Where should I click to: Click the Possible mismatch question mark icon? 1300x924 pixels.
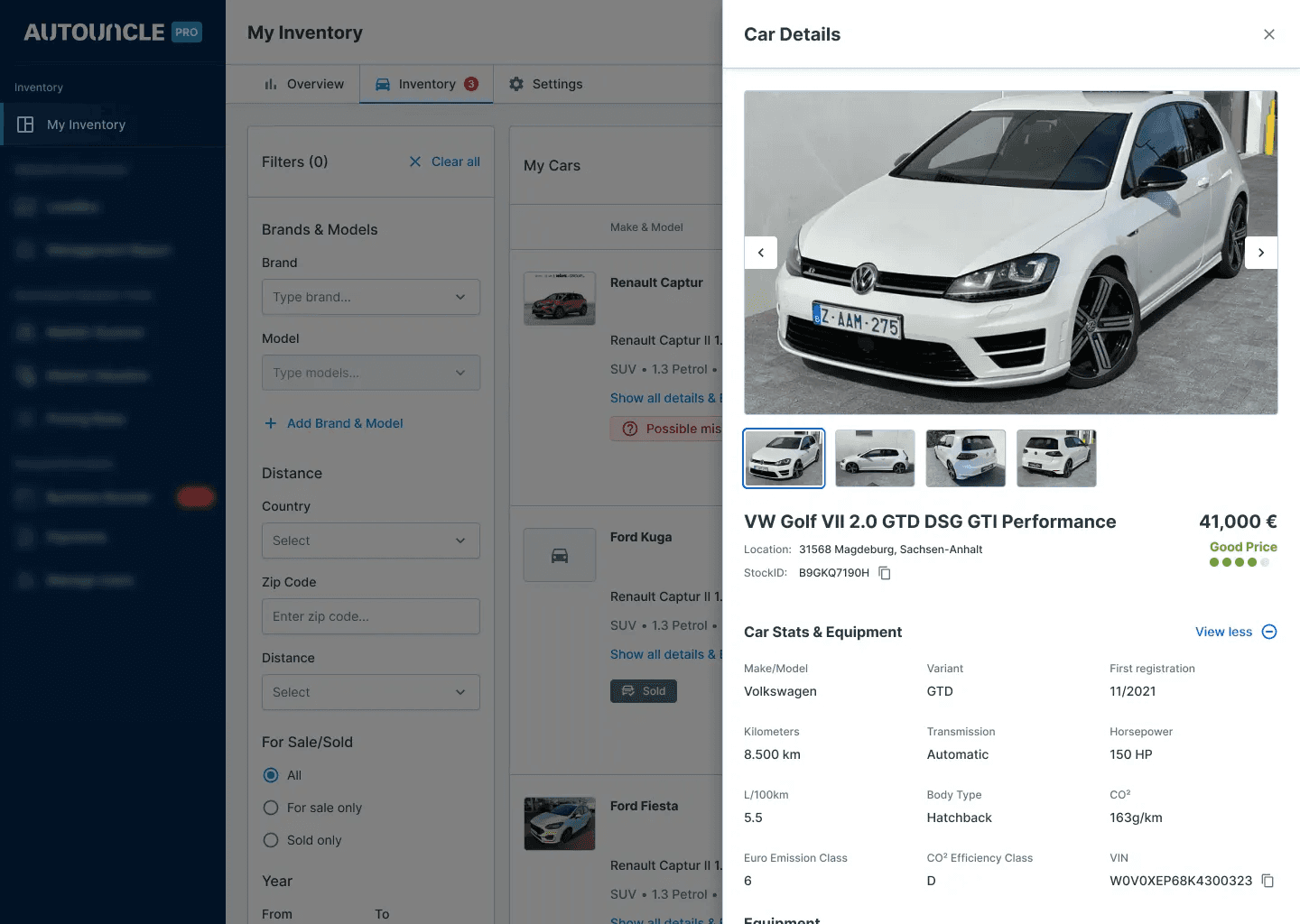coord(630,429)
